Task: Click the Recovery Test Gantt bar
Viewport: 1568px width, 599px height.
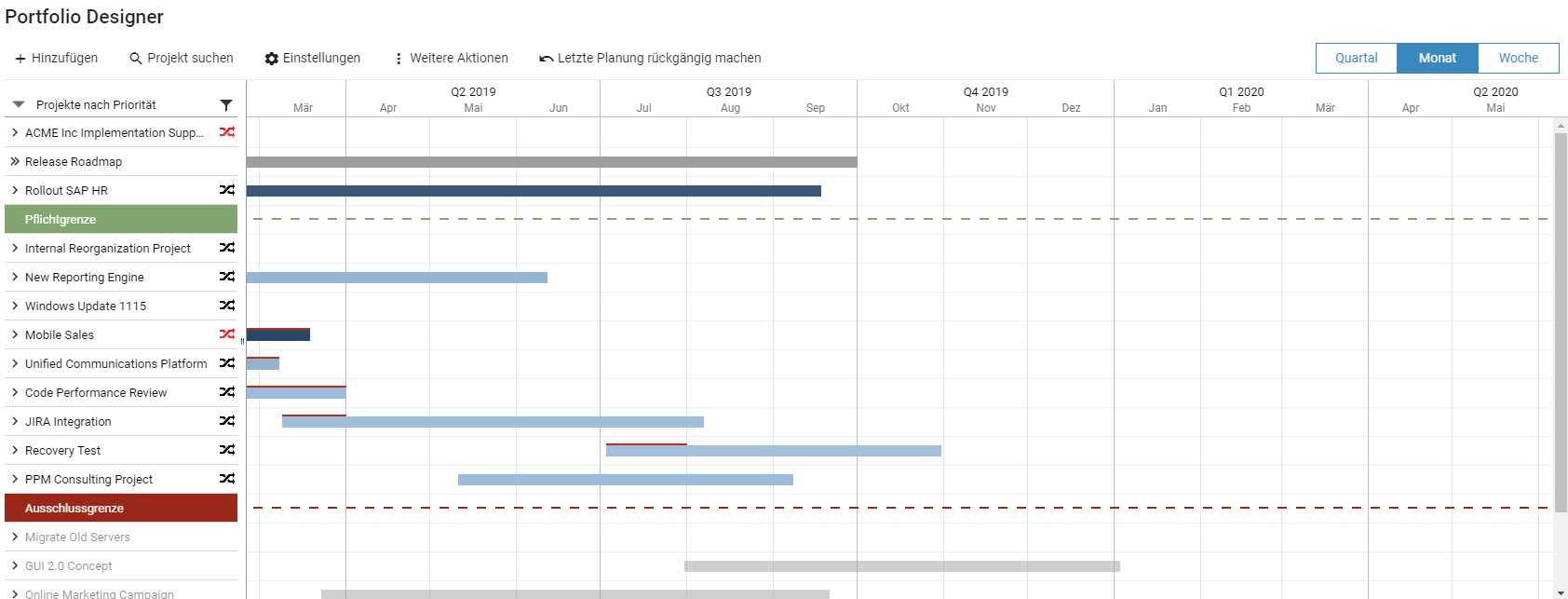Action: pyautogui.click(x=773, y=451)
